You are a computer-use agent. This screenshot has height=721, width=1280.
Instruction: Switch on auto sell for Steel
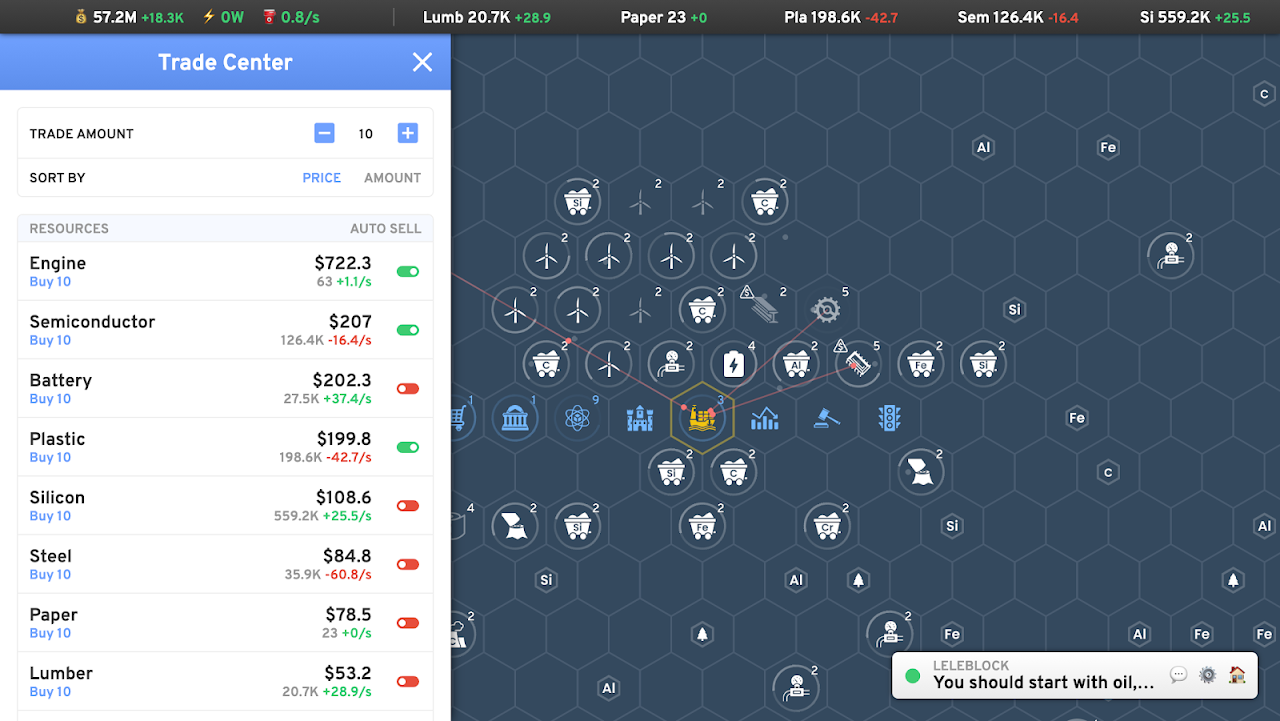click(x=407, y=564)
